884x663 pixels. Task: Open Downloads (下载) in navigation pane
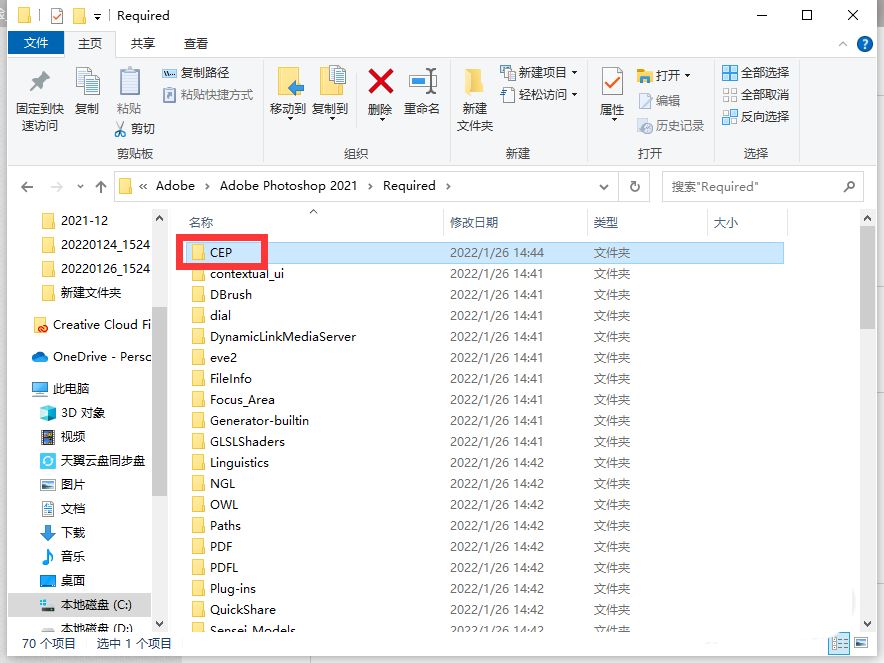(x=63, y=533)
